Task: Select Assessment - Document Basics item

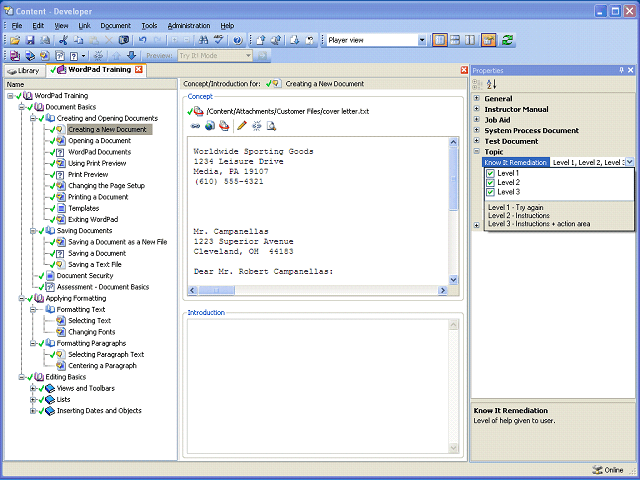Action: [x=103, y=286]
